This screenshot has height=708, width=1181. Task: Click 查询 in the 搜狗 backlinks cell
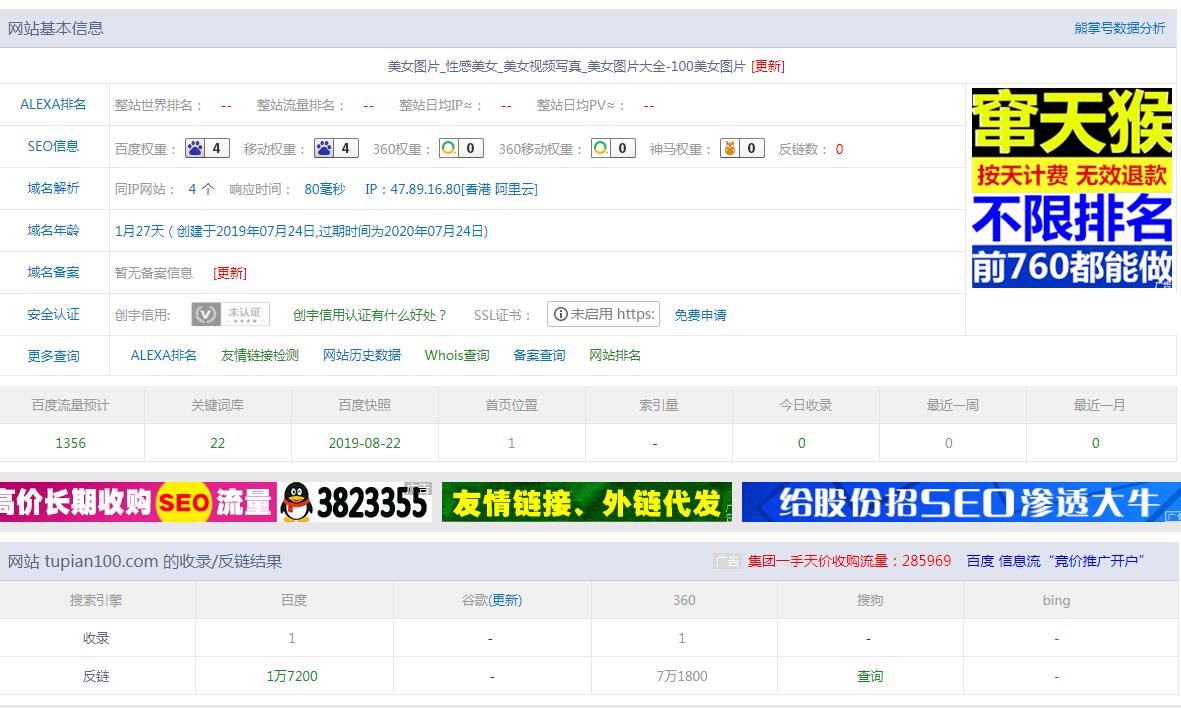[x=870, y=676]
